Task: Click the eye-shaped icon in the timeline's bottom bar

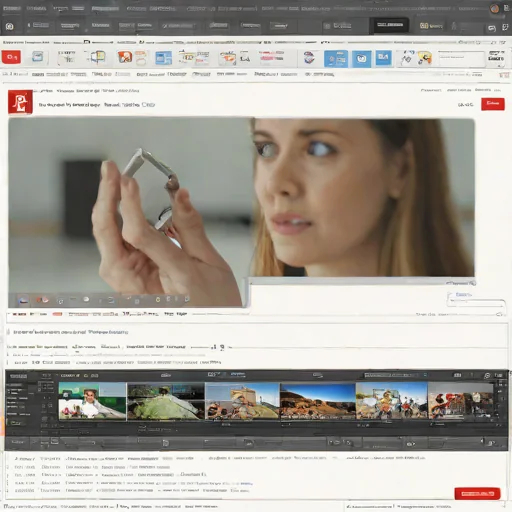Action: pyautogui.click(x=410, y=444)
